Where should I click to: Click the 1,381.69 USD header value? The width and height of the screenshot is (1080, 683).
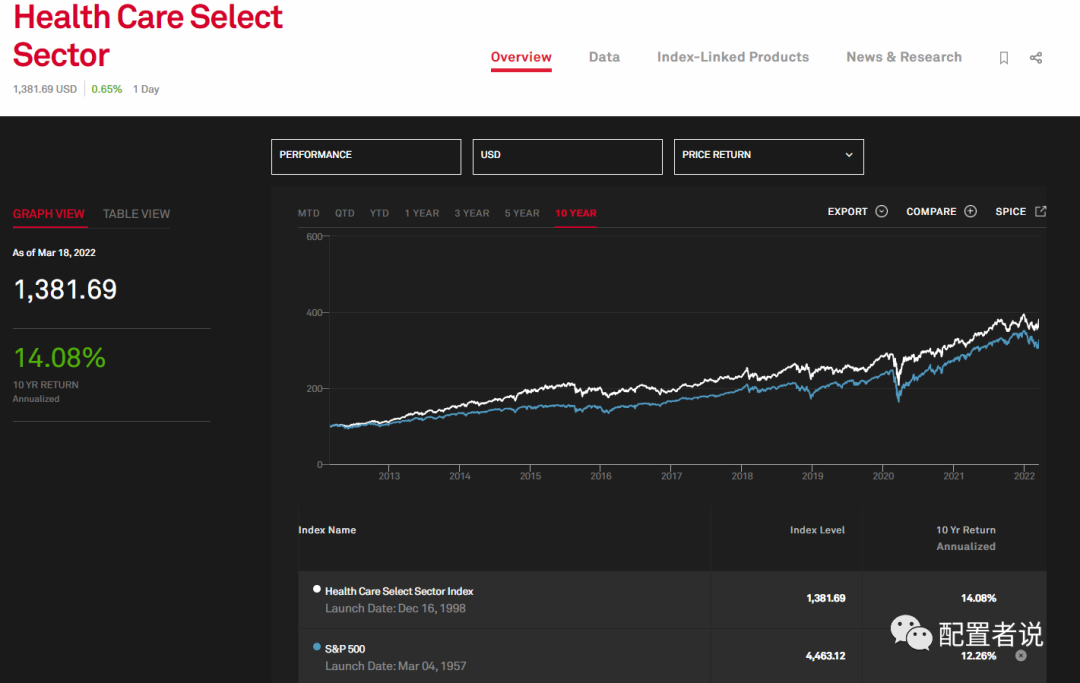point(45,90)
